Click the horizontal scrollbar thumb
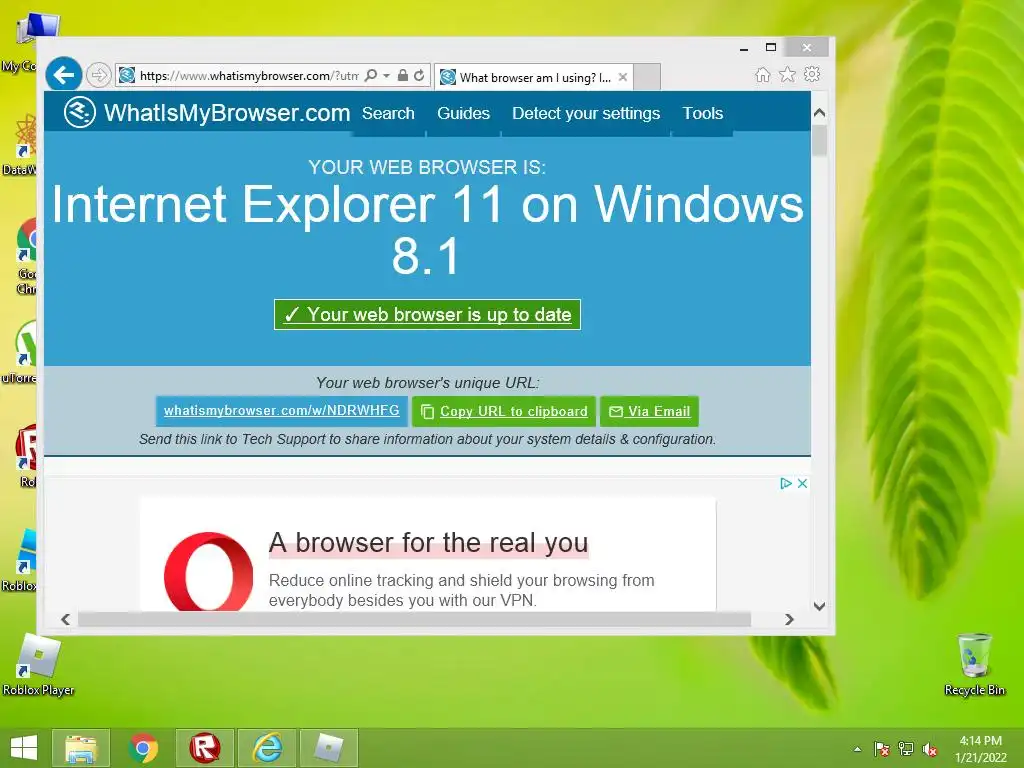The image size is (1024, 768). [x=415, y=619]
